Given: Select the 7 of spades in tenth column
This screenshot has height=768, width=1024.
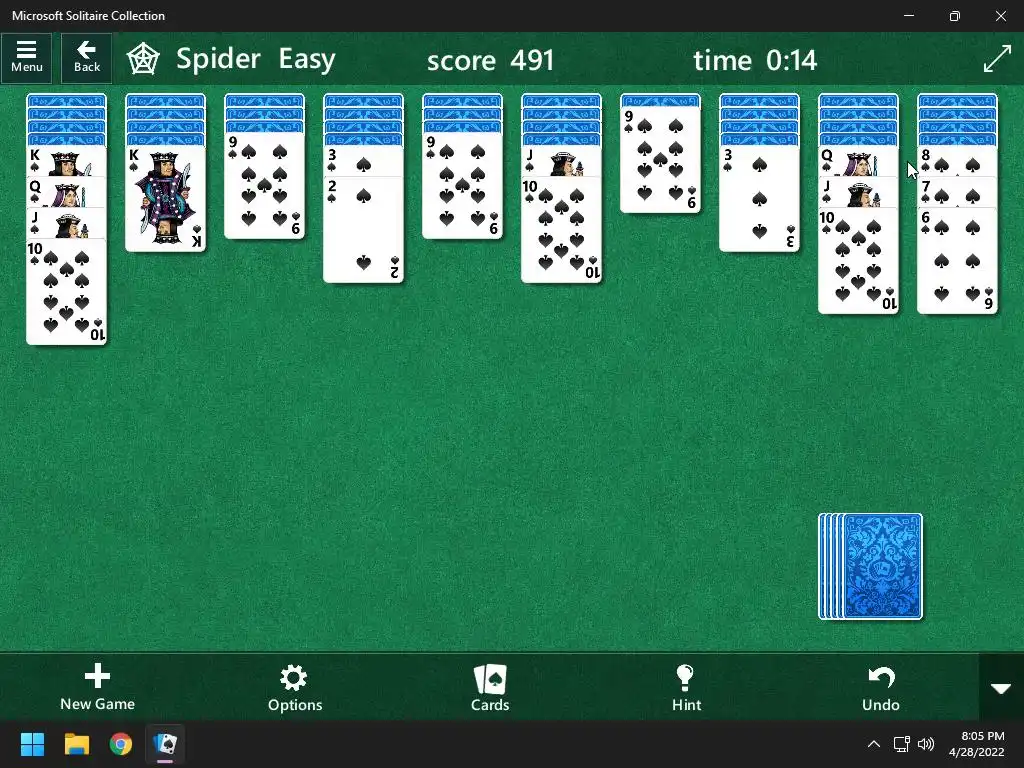Looking at the screenshot, I should point(957,192).
